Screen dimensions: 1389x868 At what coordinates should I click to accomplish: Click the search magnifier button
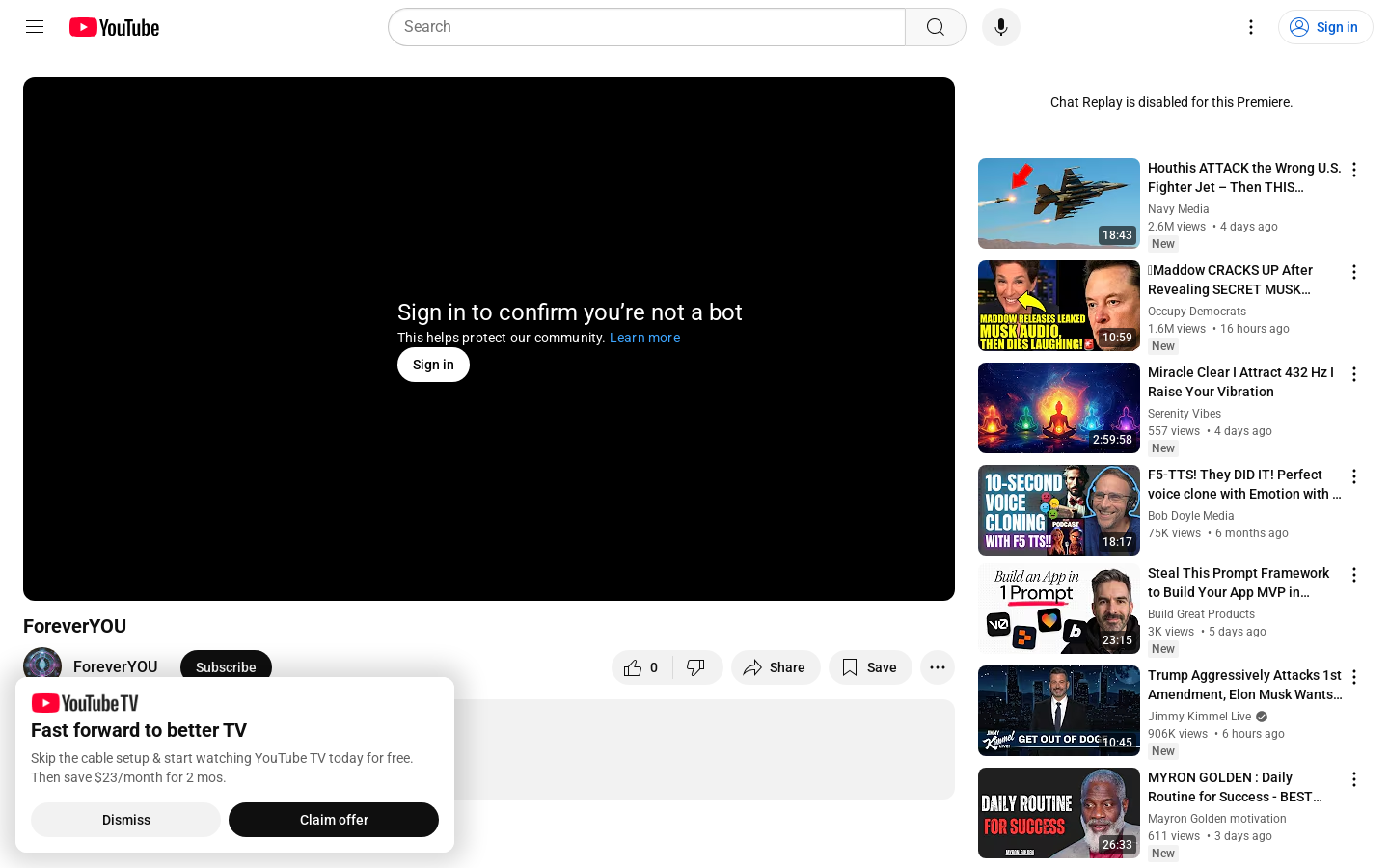tap(936, 27)
